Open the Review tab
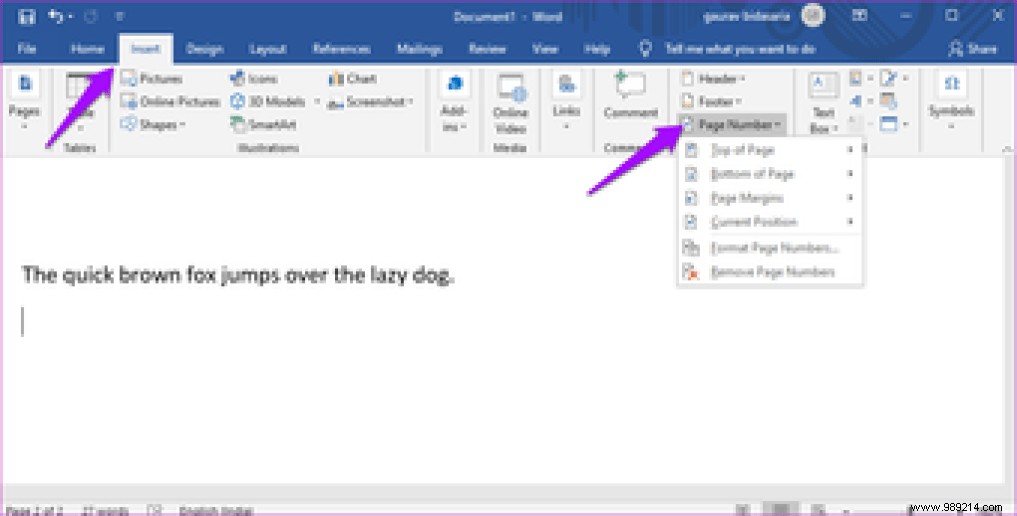 tap(487, 49)
